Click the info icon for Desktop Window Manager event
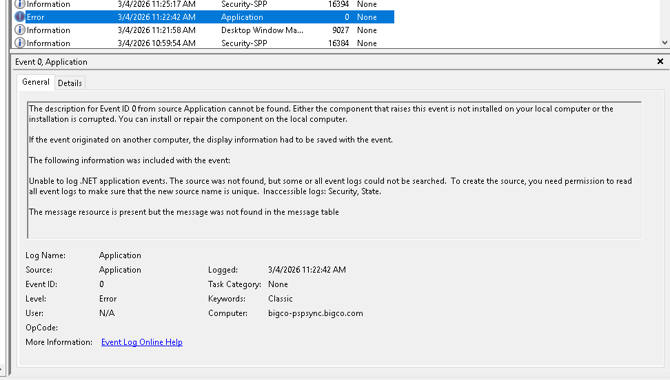 tap(20, 30)
